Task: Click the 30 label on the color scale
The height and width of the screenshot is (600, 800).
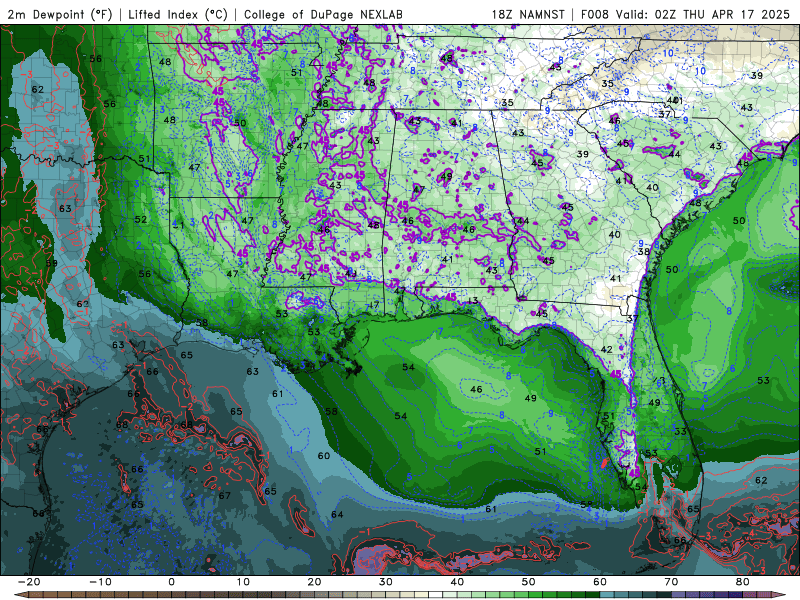Action: click(386, 582)
